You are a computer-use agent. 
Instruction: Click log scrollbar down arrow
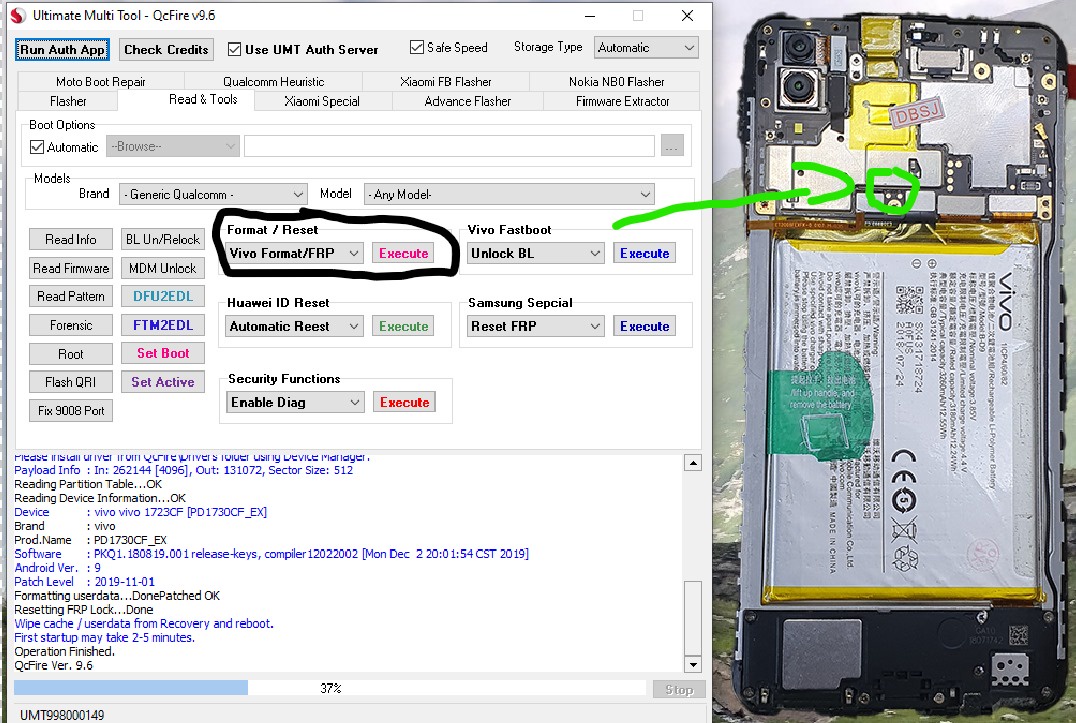693,664
